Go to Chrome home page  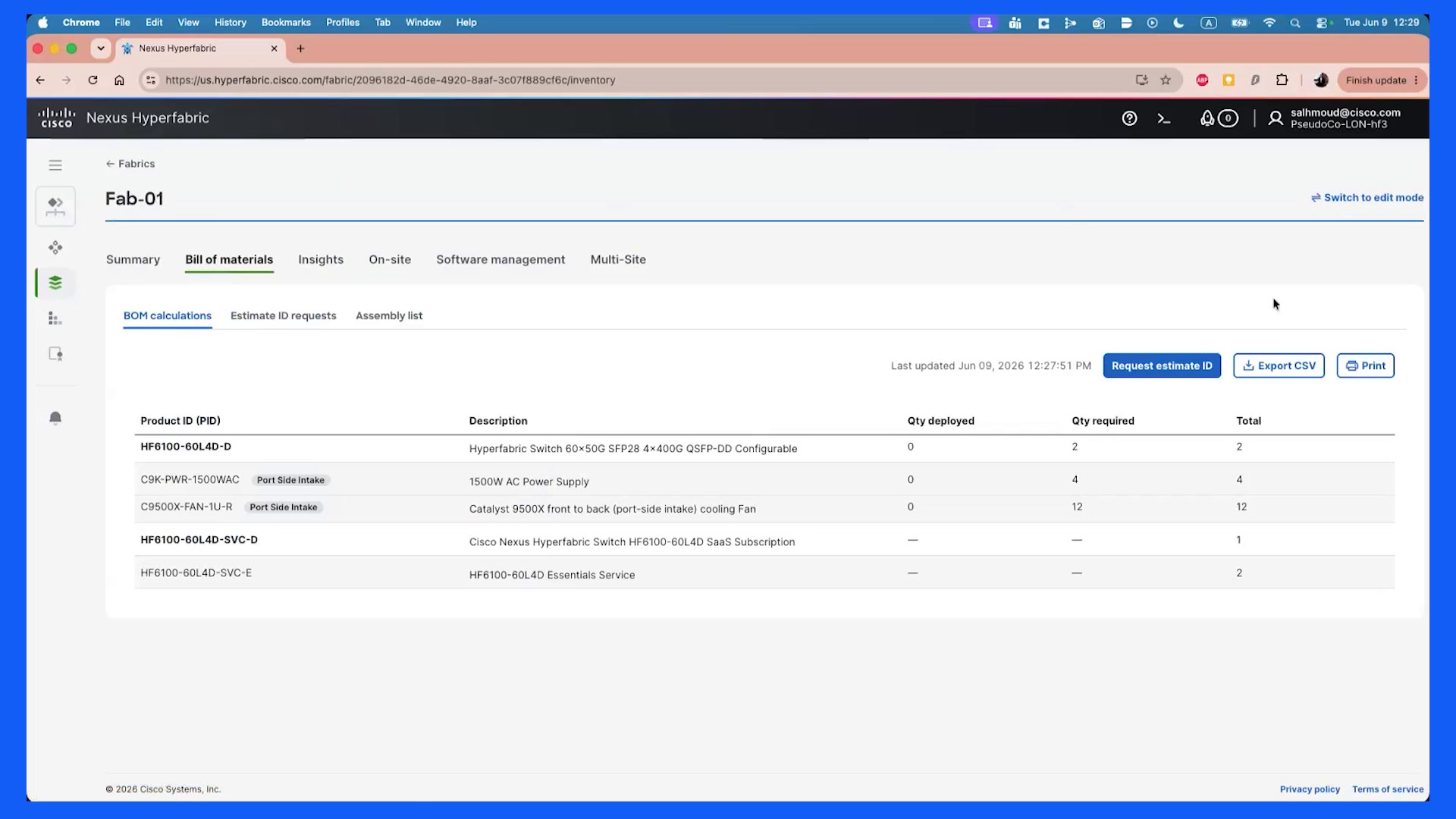click(x=119, y=80)
